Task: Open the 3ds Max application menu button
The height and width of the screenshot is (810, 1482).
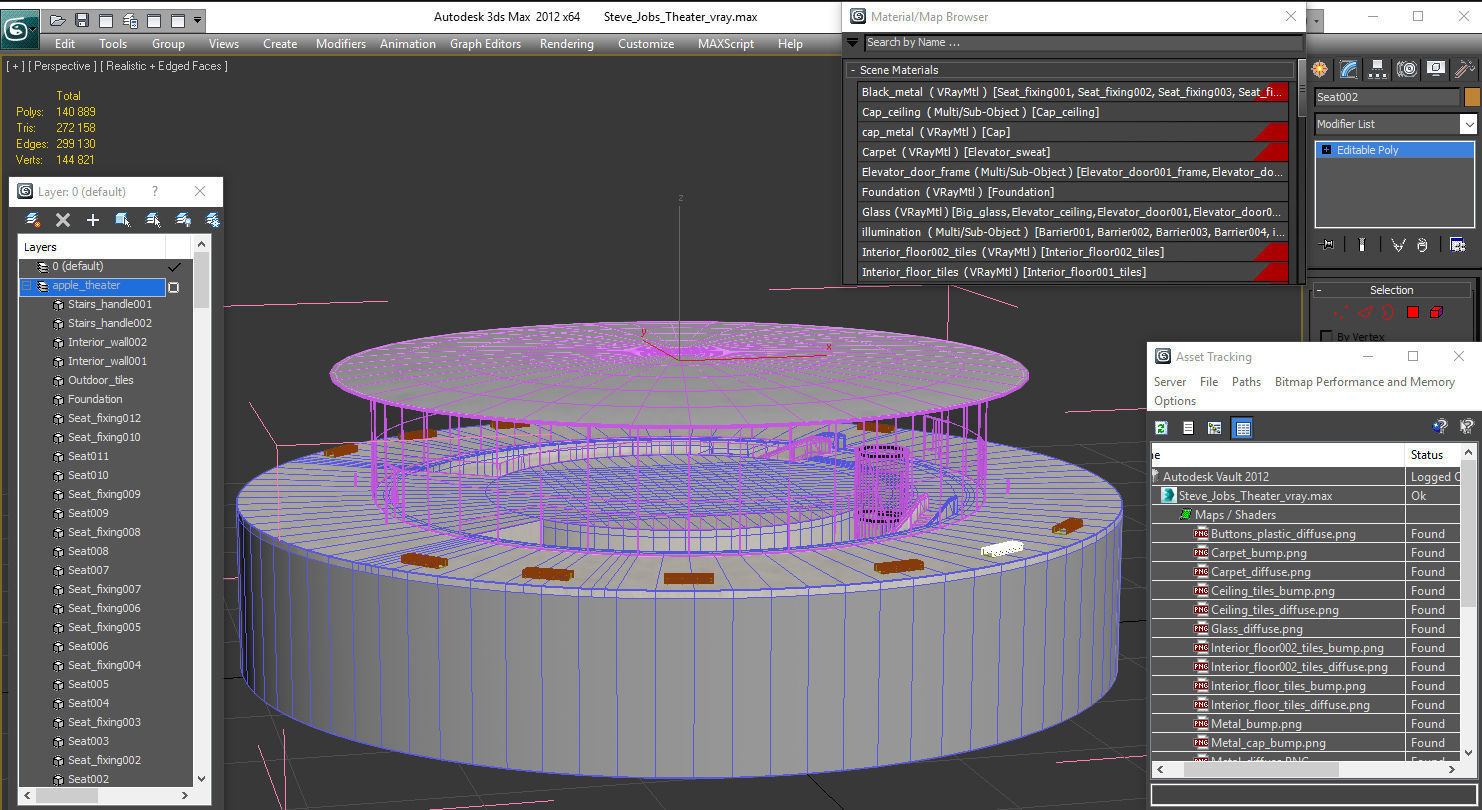Action: (x=19, y=27)
